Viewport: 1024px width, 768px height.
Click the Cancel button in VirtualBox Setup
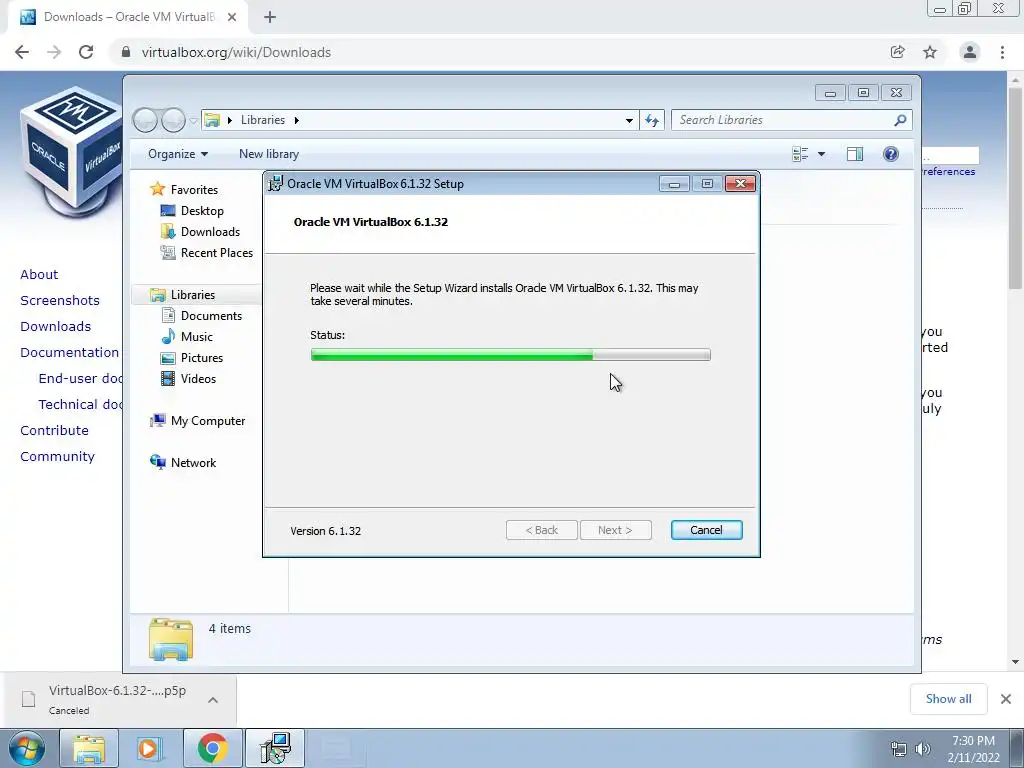pos(706,530)
